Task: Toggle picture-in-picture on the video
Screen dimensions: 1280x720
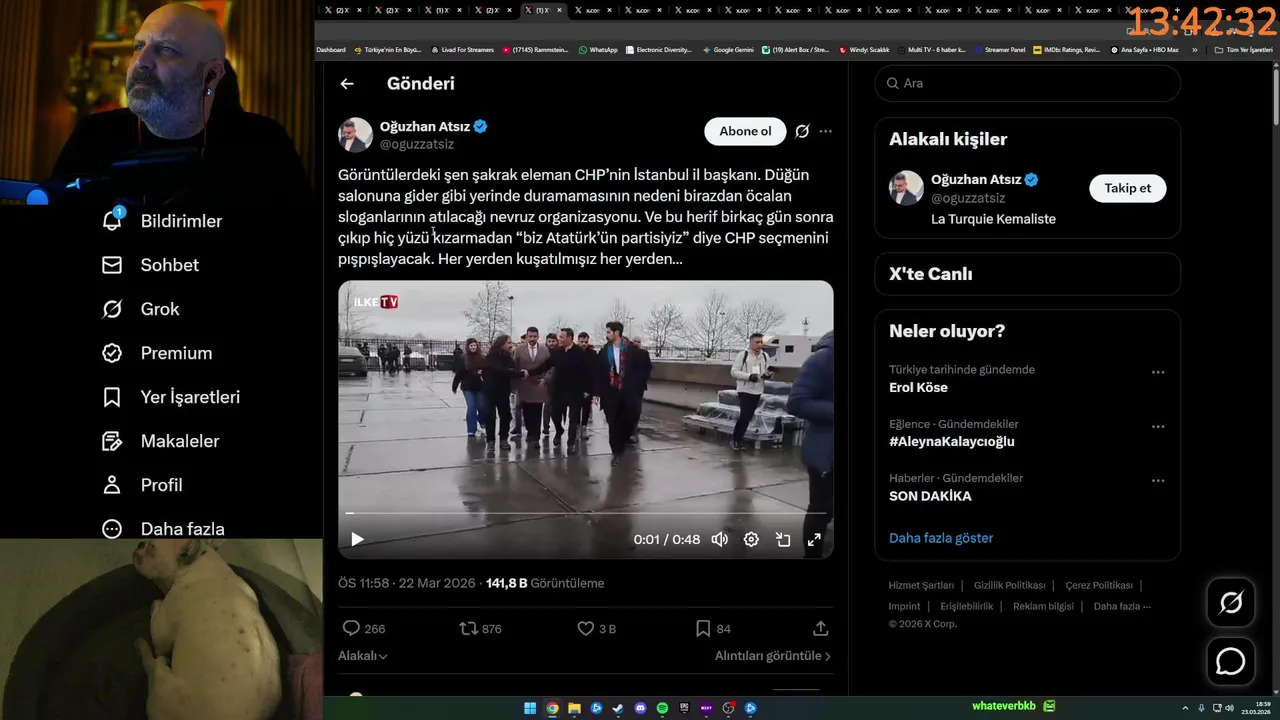Action: pos(783,539)
